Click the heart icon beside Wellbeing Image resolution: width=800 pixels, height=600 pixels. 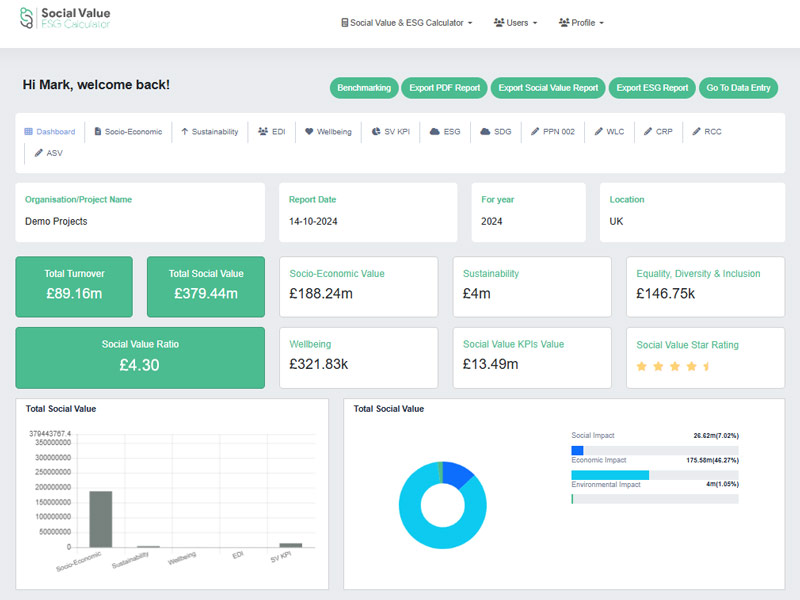309,132
